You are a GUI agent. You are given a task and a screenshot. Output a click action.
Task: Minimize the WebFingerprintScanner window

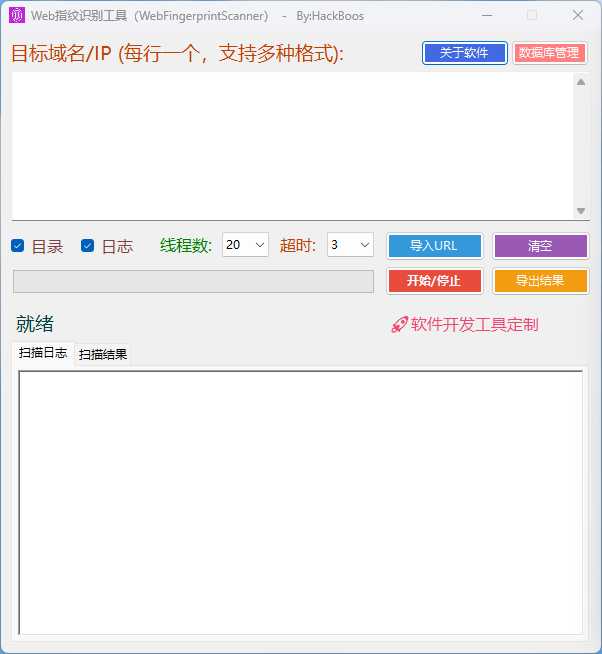[x=487, y=15]
